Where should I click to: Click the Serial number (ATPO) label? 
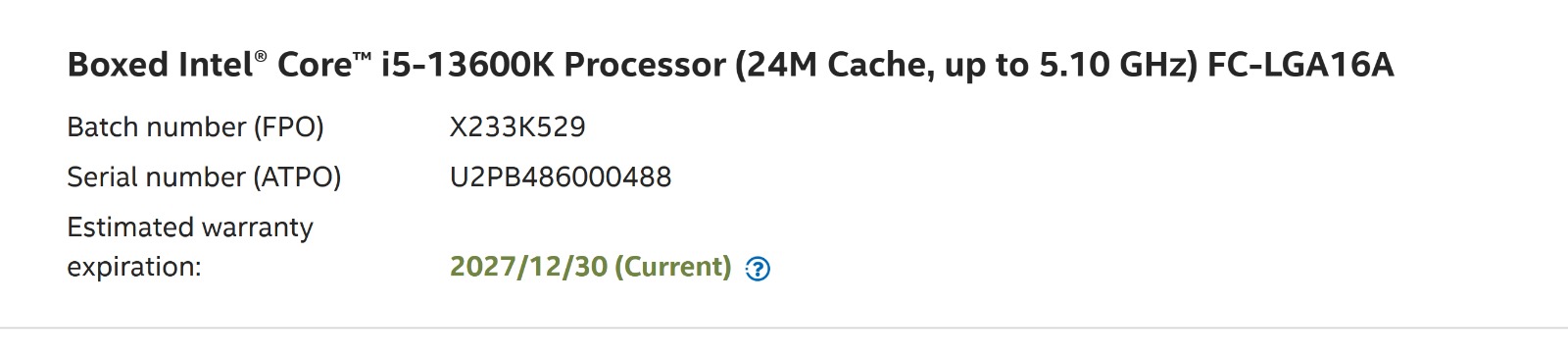coord(204,177)
